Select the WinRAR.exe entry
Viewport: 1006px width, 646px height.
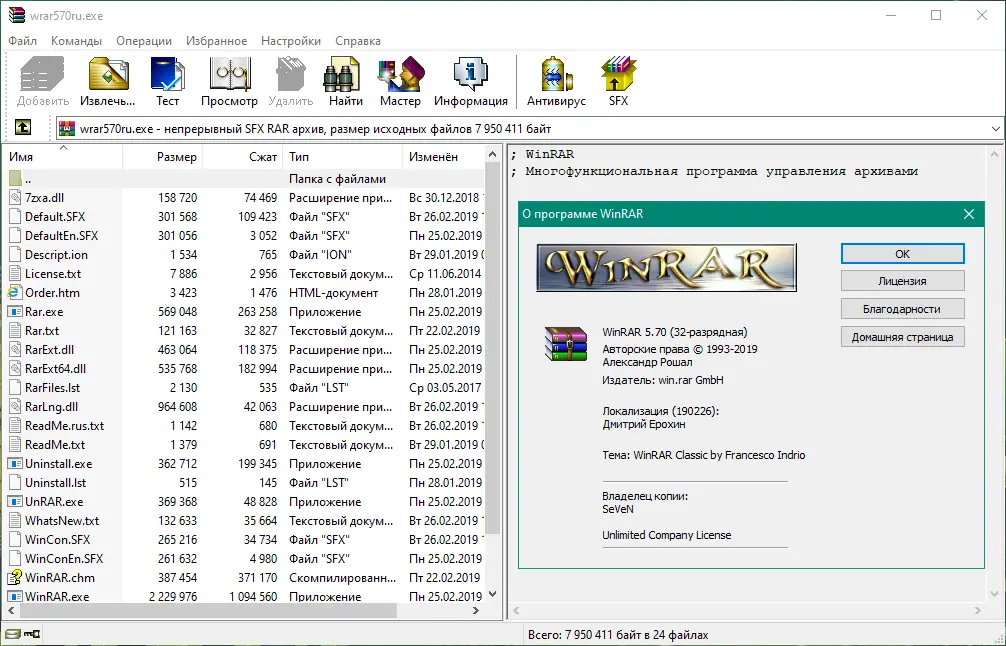(246, 596)
